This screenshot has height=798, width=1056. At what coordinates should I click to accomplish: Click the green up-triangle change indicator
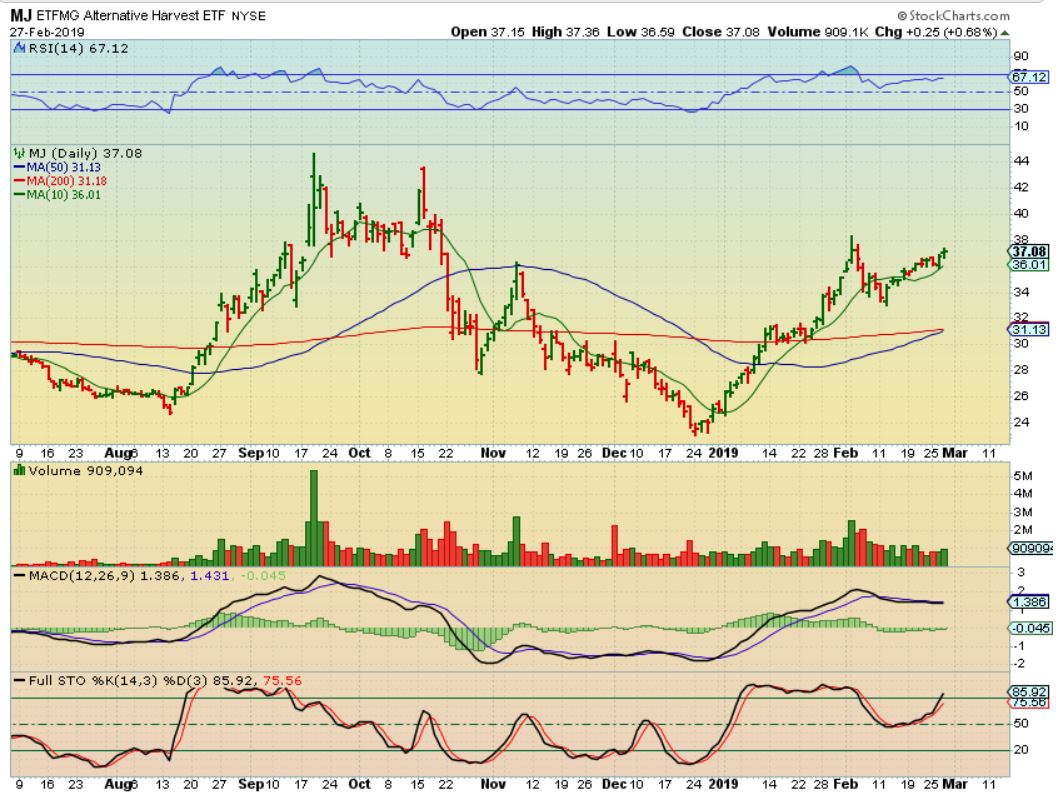(x=1005, y=32)
